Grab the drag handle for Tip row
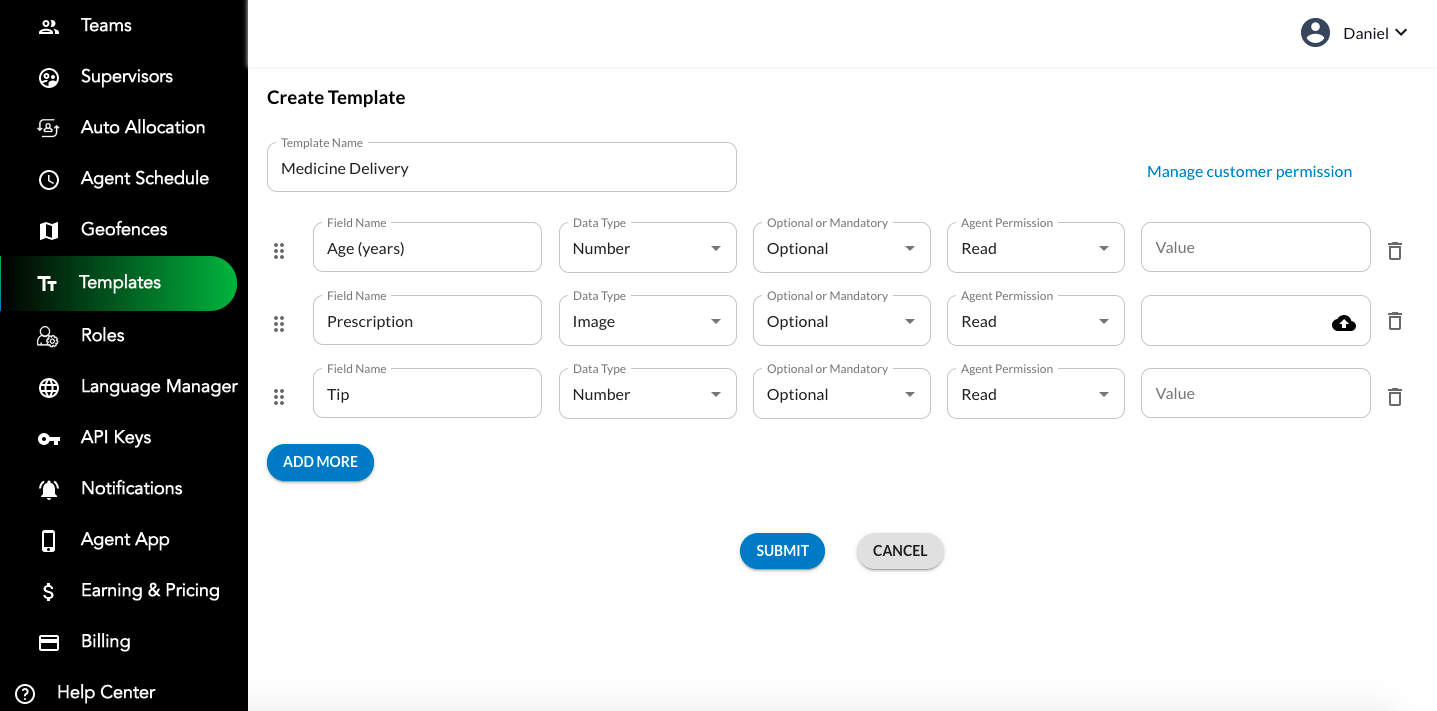 coord(279,397)
